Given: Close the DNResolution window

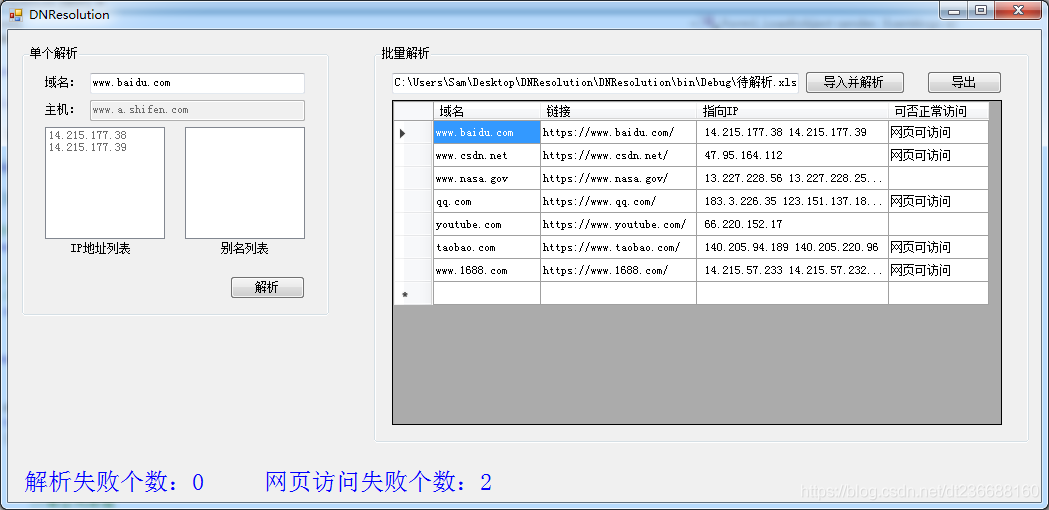Looking at the screenshot, I should pyautogui.click(x=1020, y=10).
